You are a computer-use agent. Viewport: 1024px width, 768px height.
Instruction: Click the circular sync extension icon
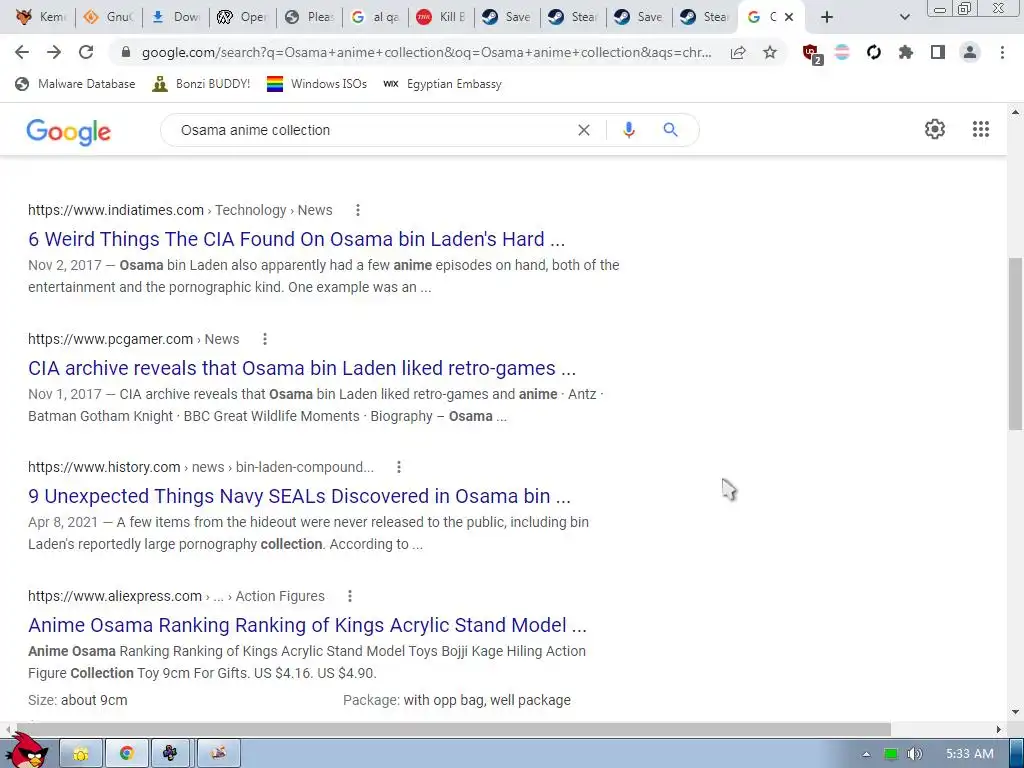874,52
